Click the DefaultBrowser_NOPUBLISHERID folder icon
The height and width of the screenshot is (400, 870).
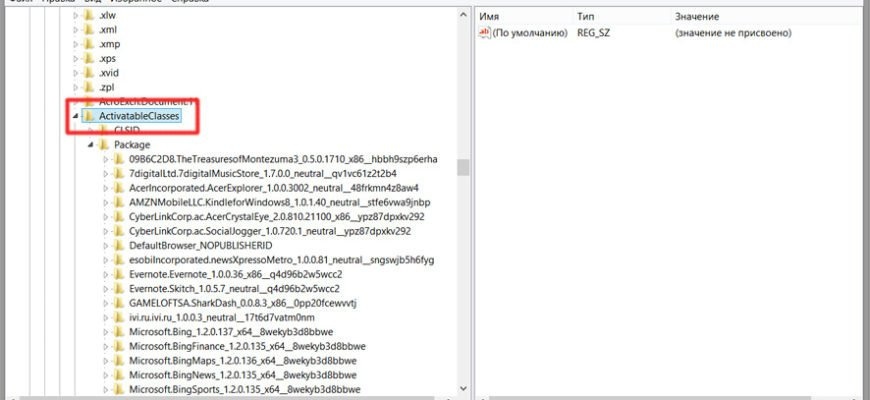coord(119,246)
